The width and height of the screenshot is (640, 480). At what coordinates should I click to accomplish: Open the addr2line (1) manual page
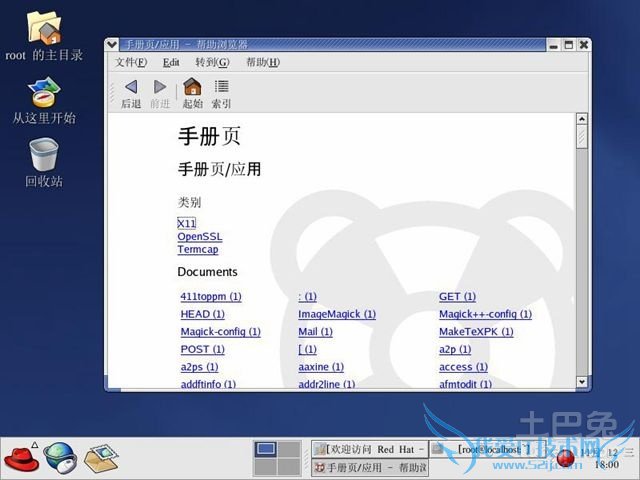(x=327, y=384)
